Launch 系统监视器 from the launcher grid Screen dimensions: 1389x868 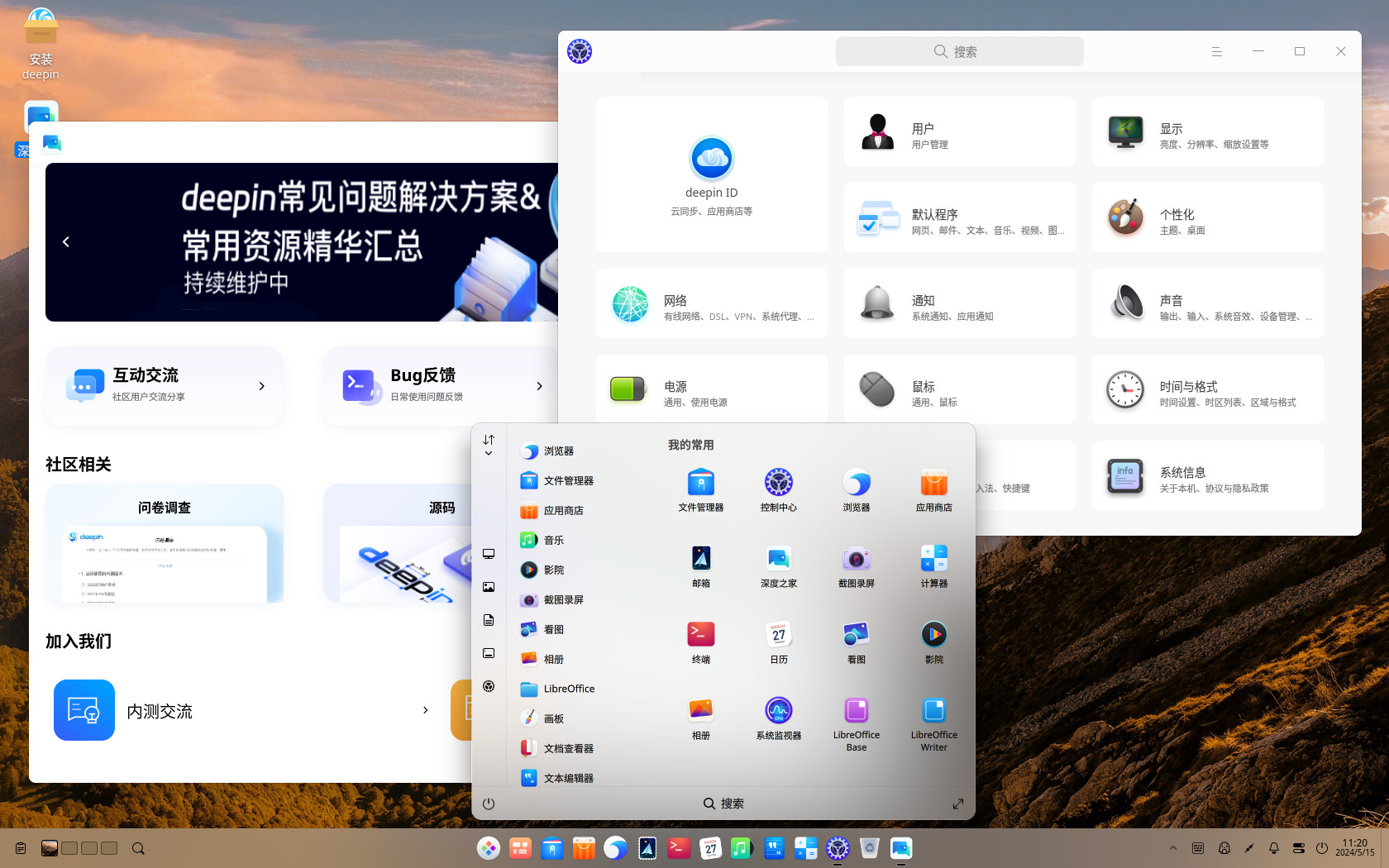pos(778,718)
